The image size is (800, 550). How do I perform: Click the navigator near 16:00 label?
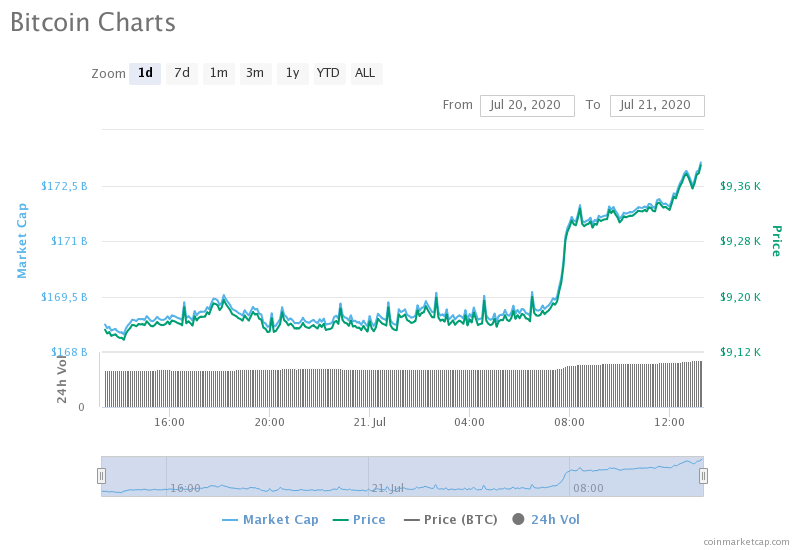click(185, 488)
